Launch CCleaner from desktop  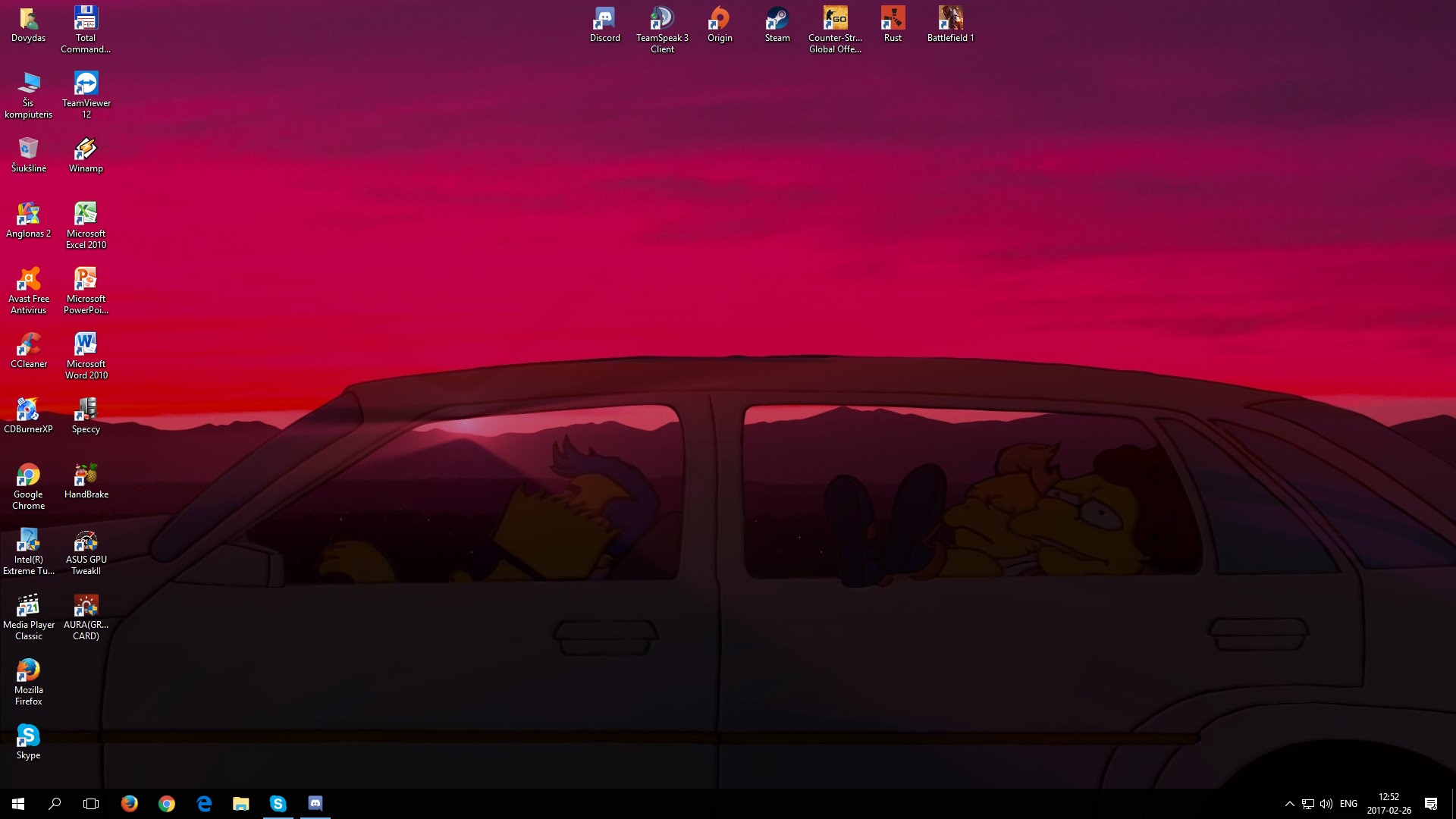coord(28,351)
